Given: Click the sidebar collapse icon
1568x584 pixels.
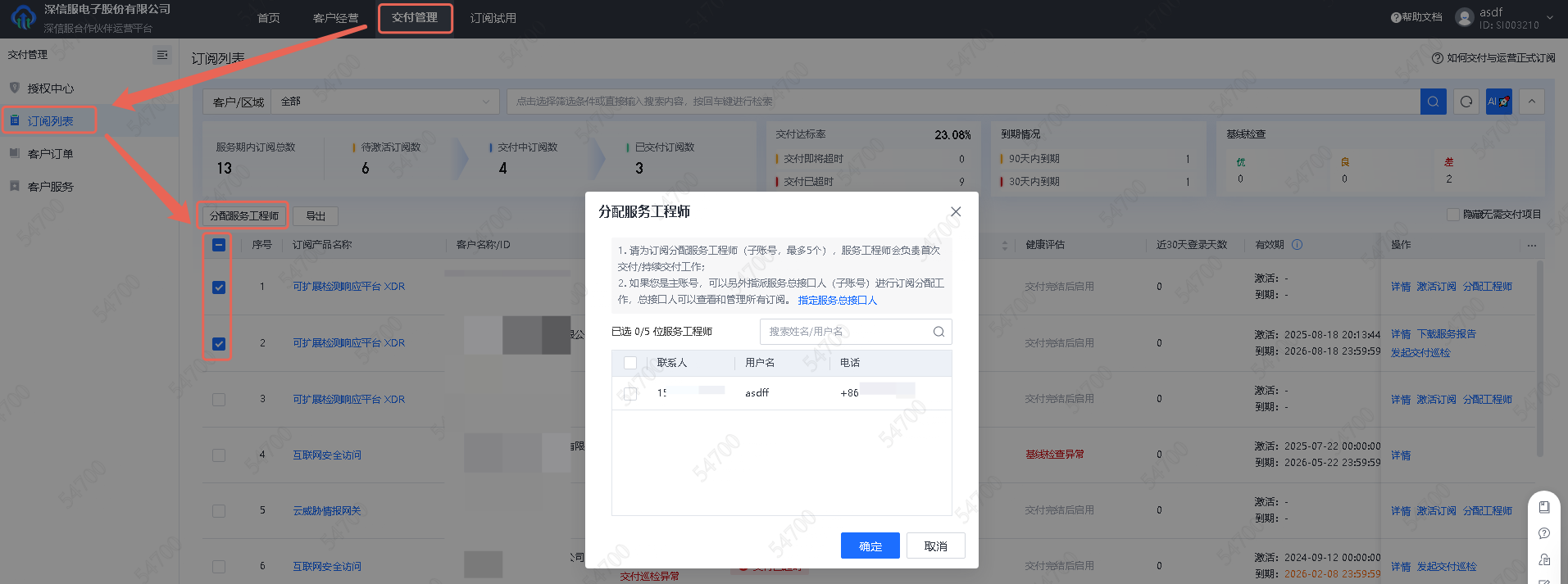Looking at the screenshot, I should pyautogui.click(x=162, y=55).
